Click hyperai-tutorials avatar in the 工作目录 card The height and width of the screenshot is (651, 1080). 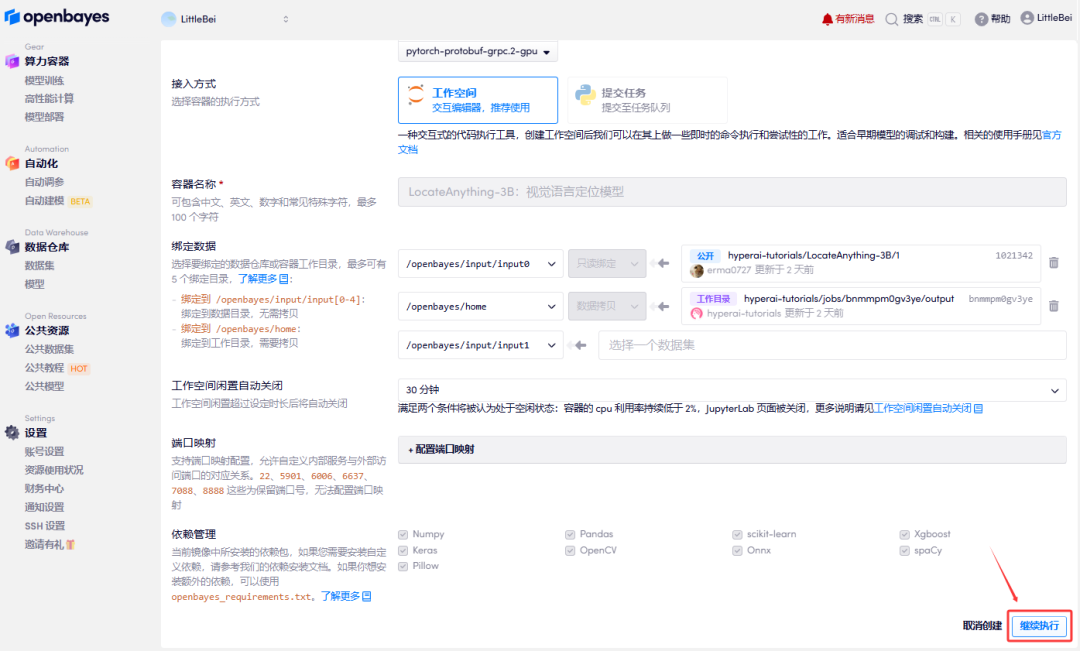pyautogui.click(x=696, y=313)
